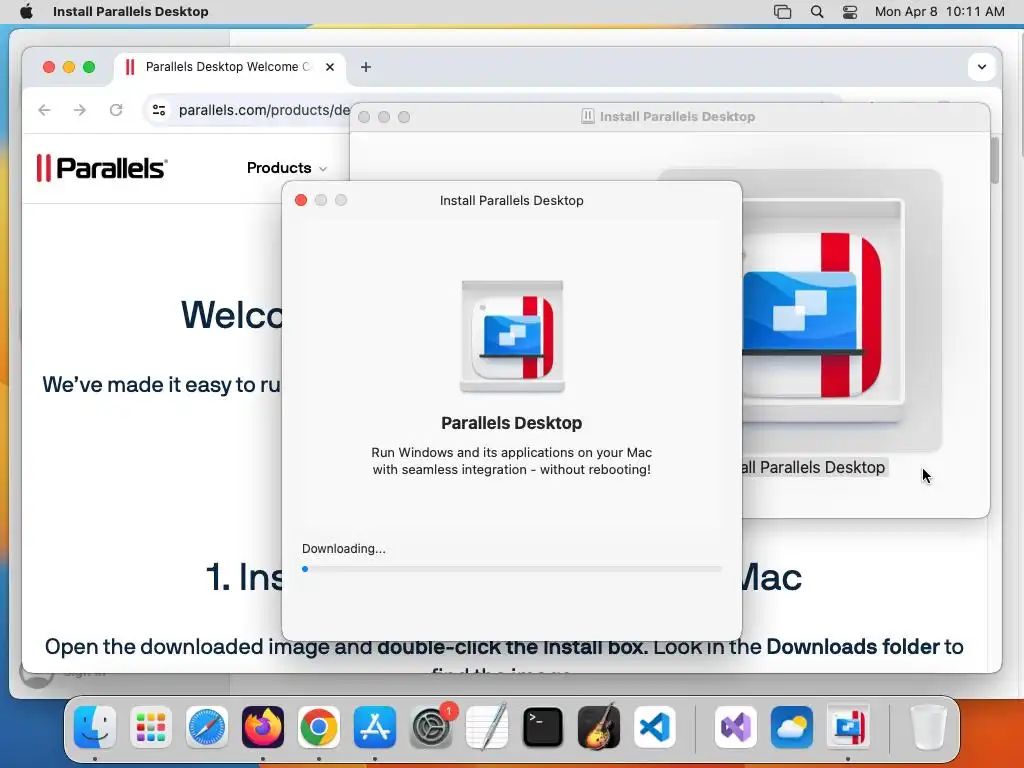
Task: Open the App Store from the Dock
Action: (375, 727)
